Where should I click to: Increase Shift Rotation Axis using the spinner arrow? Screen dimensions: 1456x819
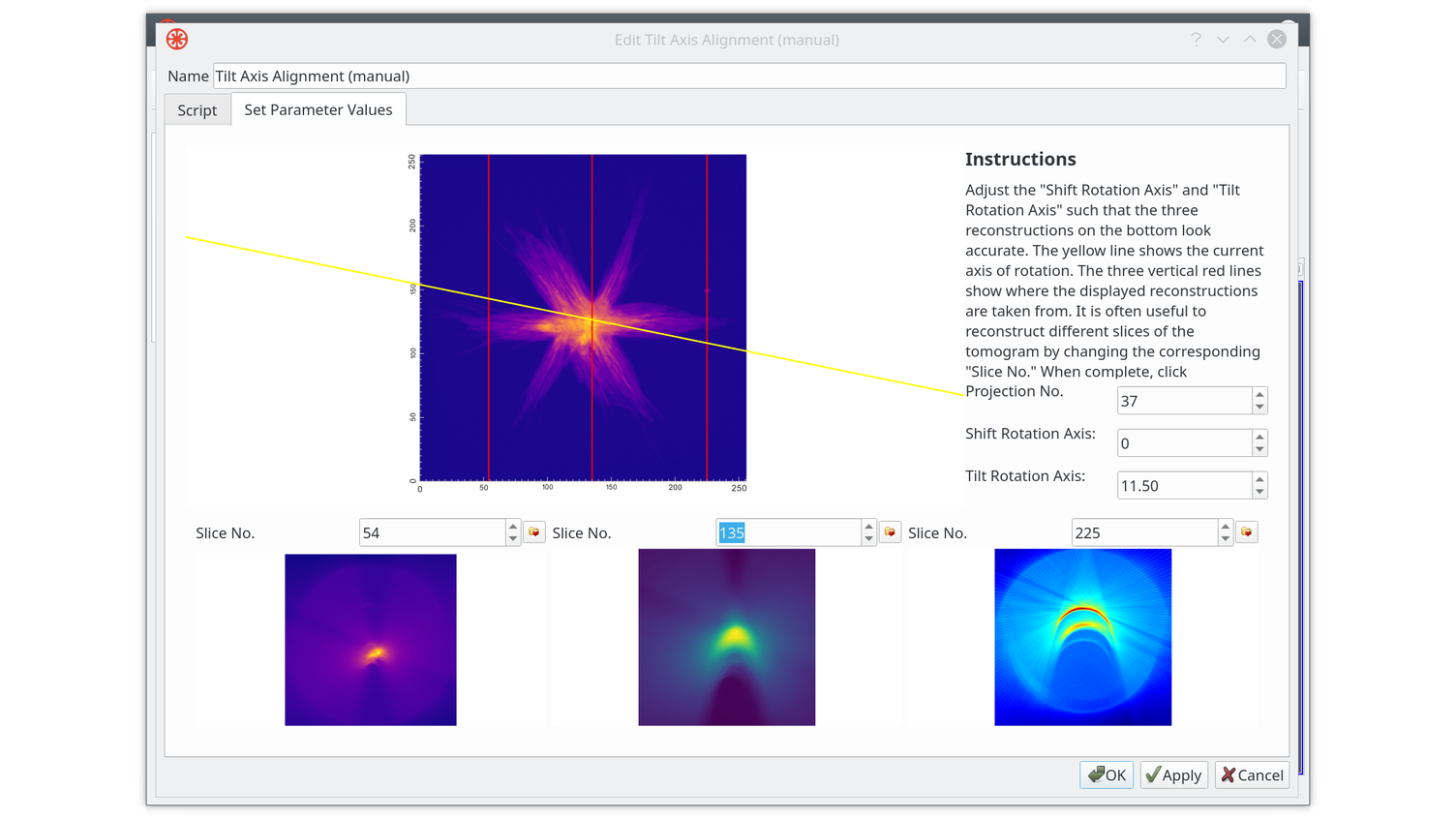coord(1259,438)
